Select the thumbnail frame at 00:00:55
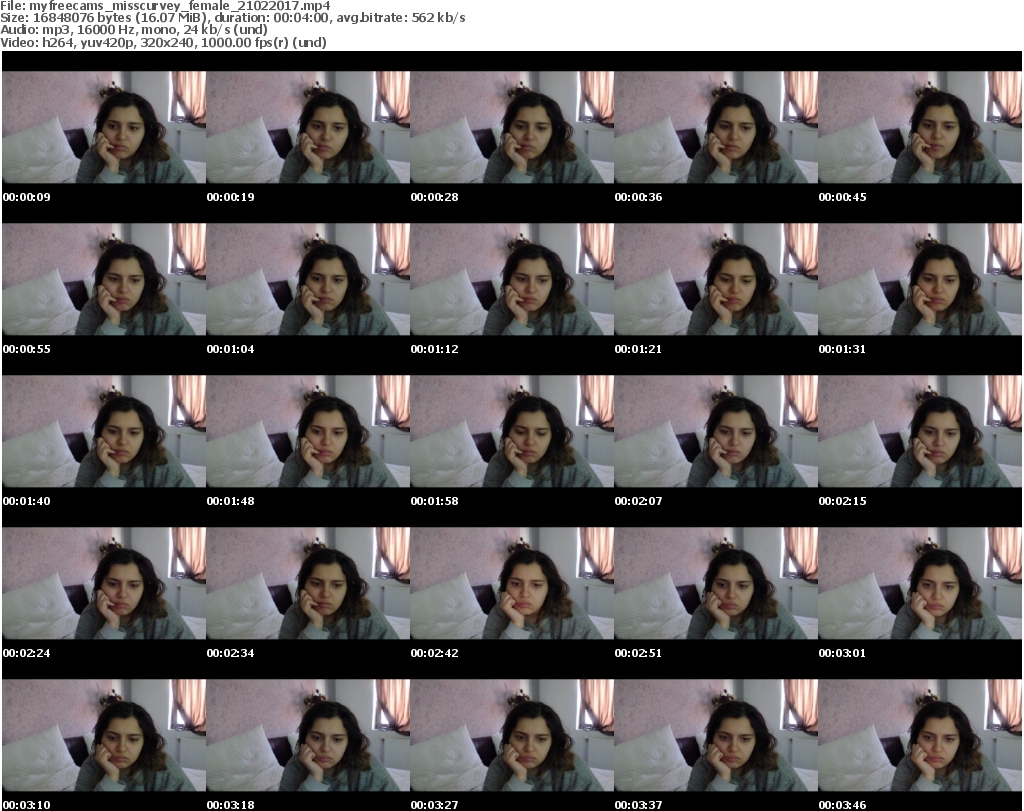 tap(104, 279)
